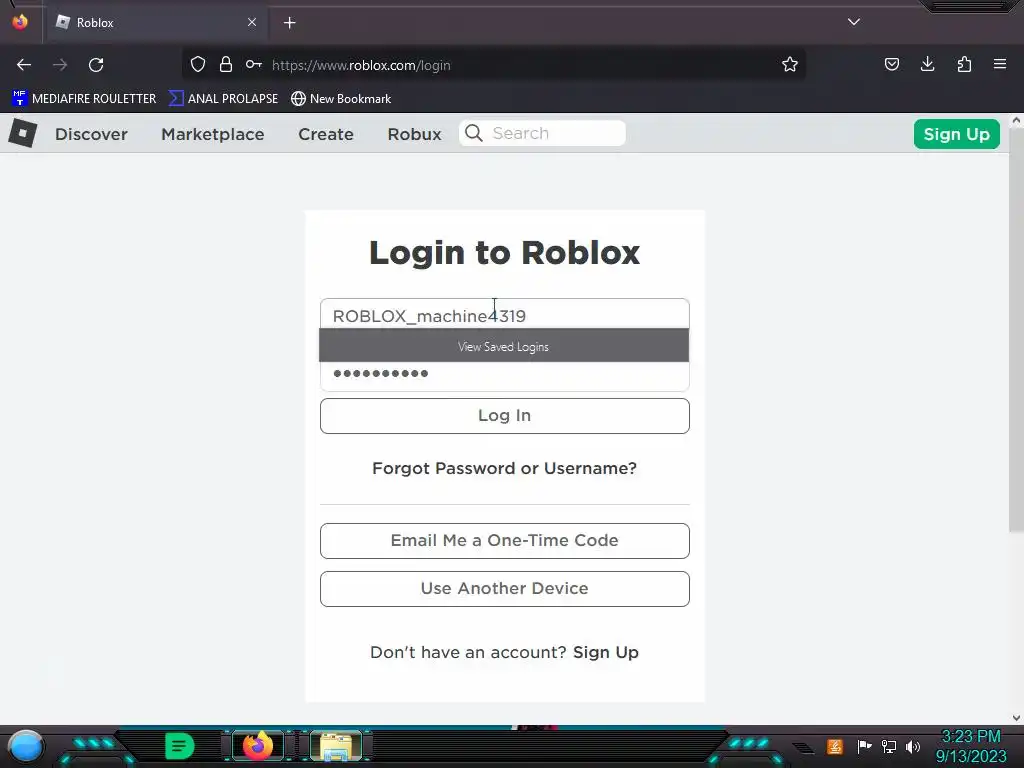Click the Roblox logo in the site header
This screenshot has width=1024, height=768.
[x=23, y=133]
